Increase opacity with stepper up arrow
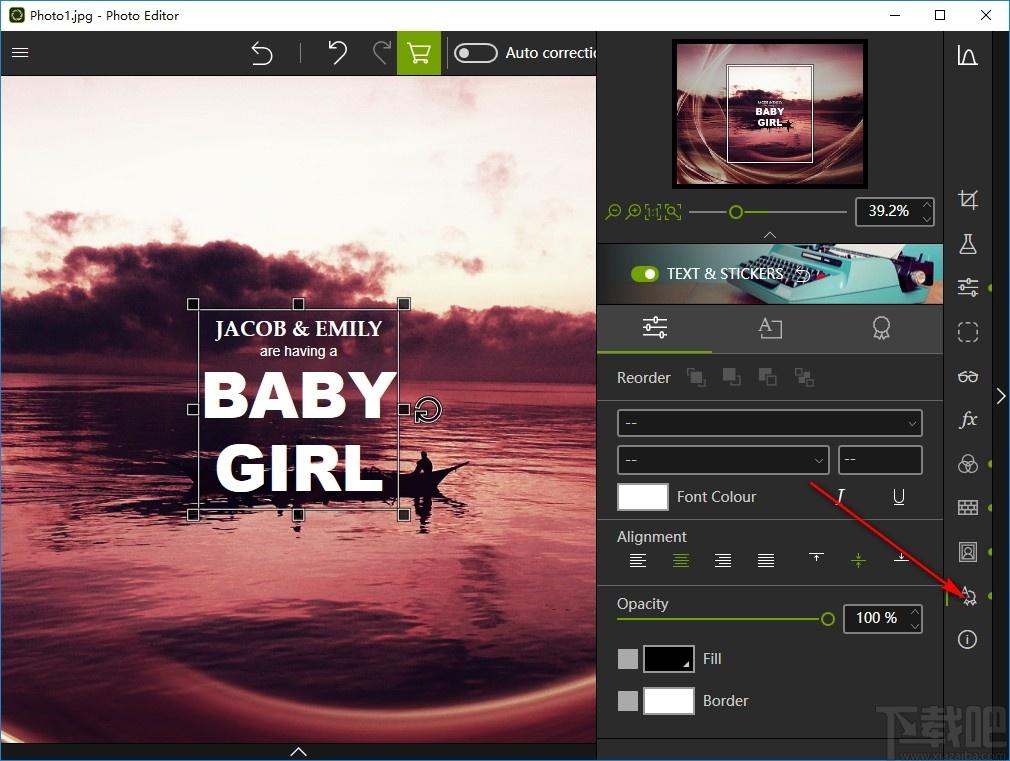This screenshot has height=761, width=1010. [x=915, y=611]
